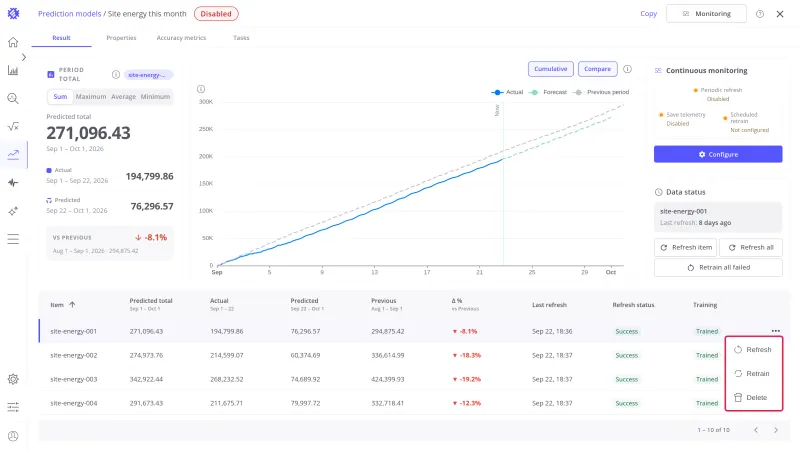Screen dimensions: 800x450
Task: Close the prediction model view
Action: (x=780, y=14)
